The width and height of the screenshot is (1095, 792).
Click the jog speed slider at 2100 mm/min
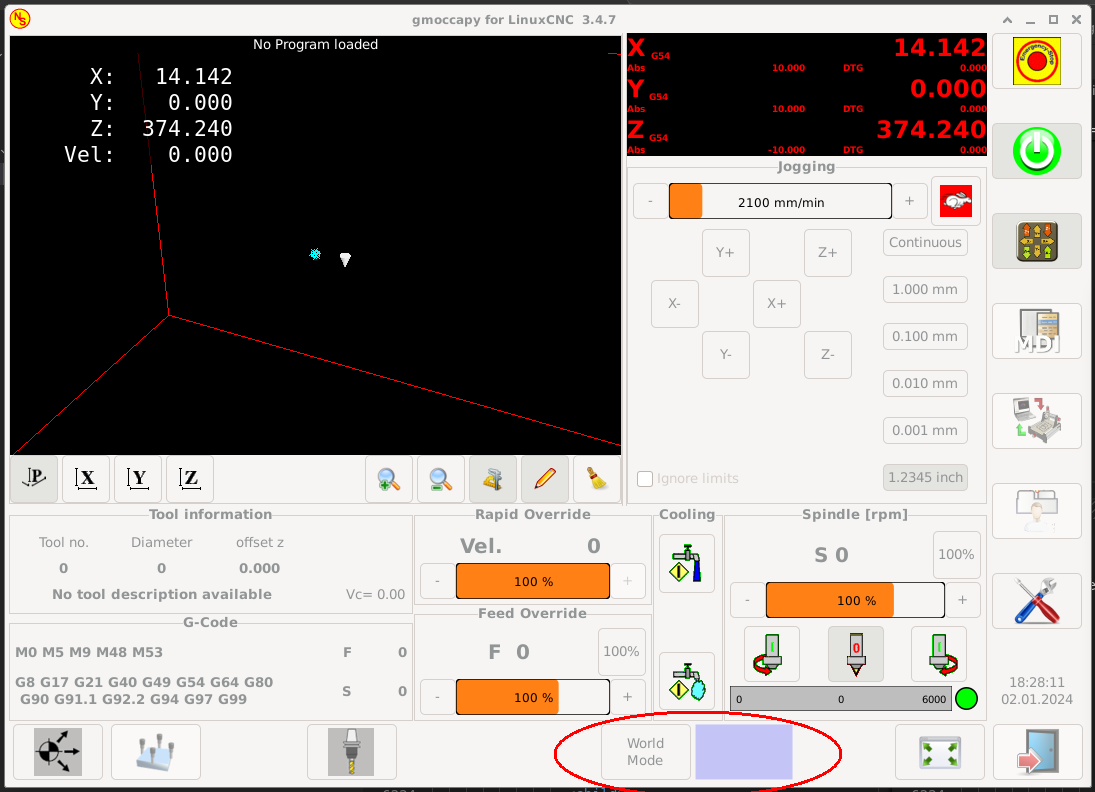tap(780, 201)
